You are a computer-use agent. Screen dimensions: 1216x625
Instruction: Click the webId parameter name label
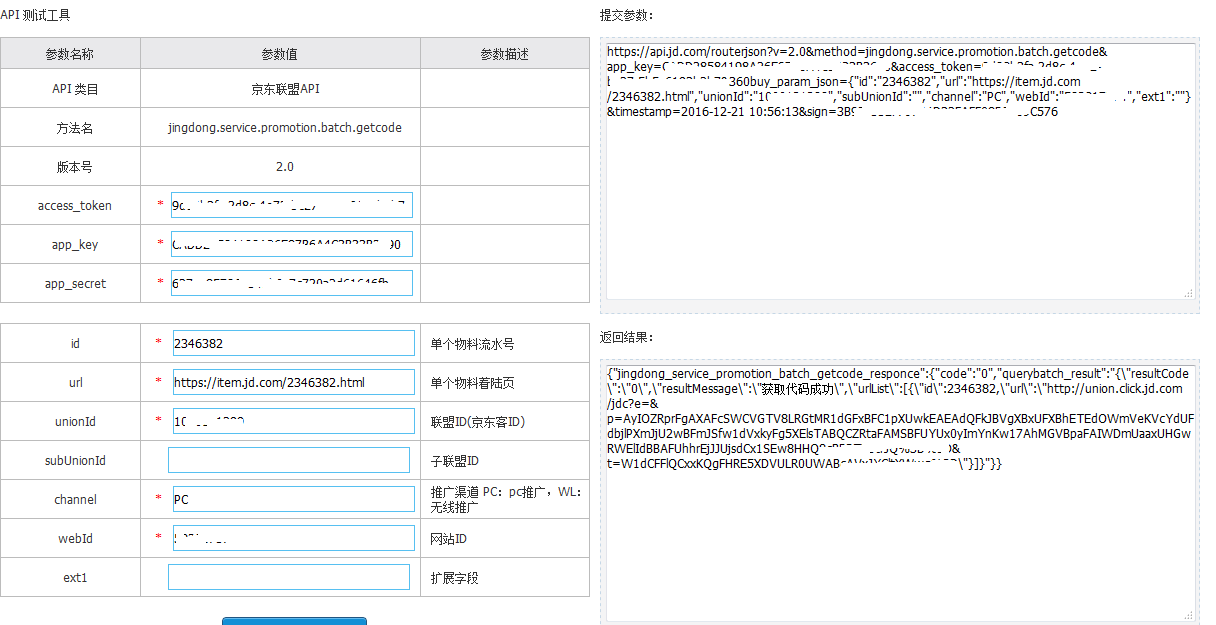click(76, 539)
